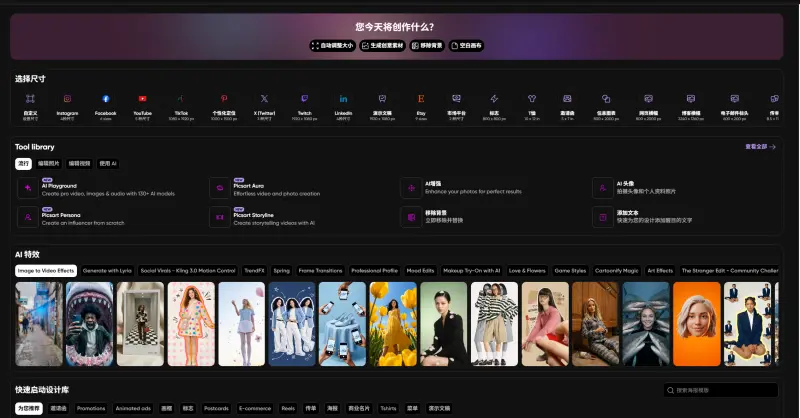800x418 pixels.
Task: Select the LinkedIn size icon
Action: [x=343, y=99]
